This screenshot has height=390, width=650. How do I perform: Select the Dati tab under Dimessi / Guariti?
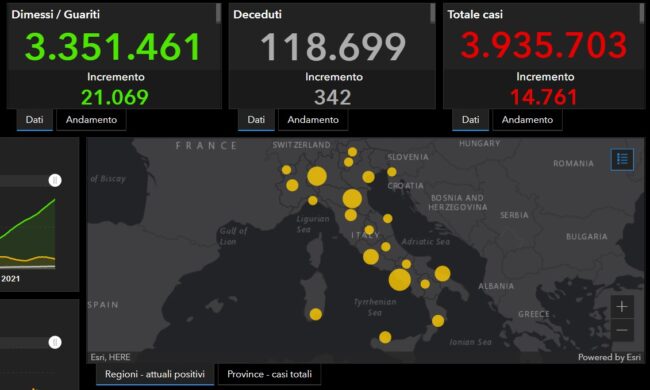[34, 120]
